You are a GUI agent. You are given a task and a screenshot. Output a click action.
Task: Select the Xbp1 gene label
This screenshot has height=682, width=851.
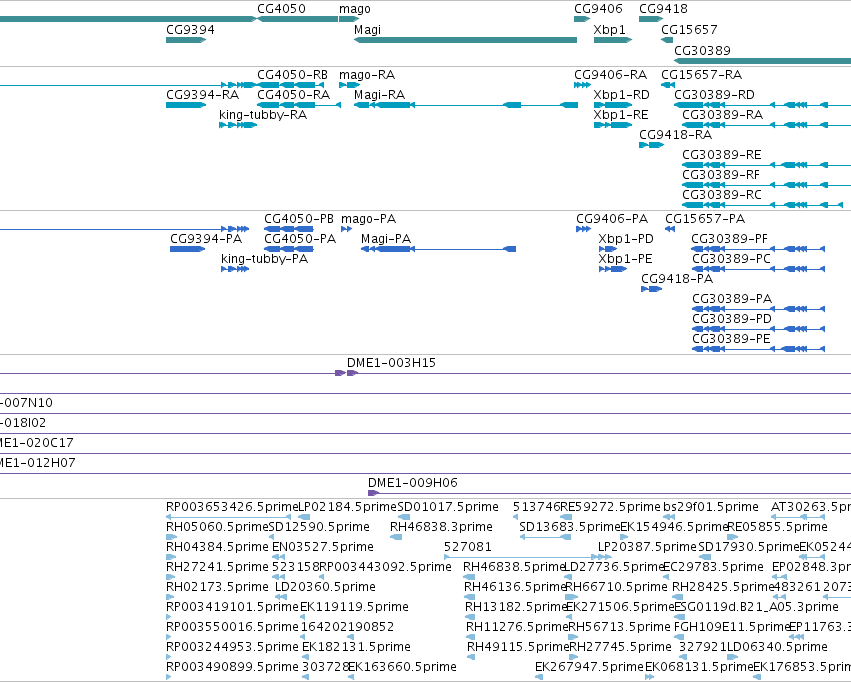pyautogui.click(x=609, y=29)
